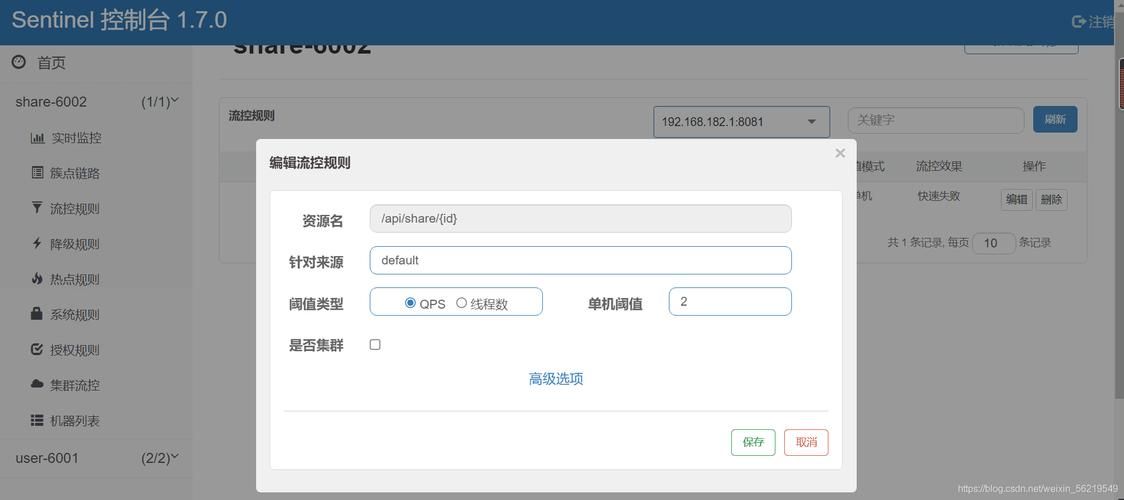Click the 删除 button in rule row
This screenshot has width=1124, height=500.
pos(1051,200)
